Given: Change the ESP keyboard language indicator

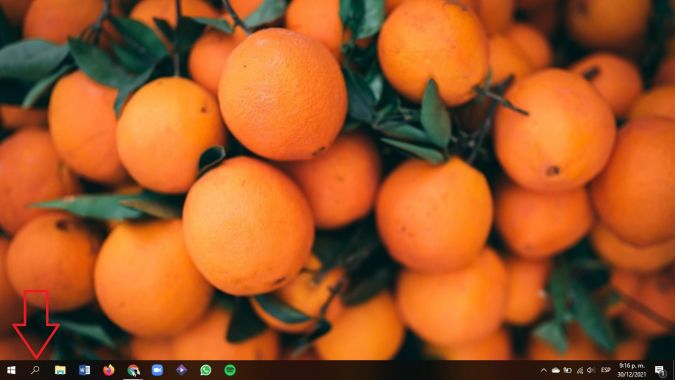Looking at the screenshot, I should click(606, 370).
